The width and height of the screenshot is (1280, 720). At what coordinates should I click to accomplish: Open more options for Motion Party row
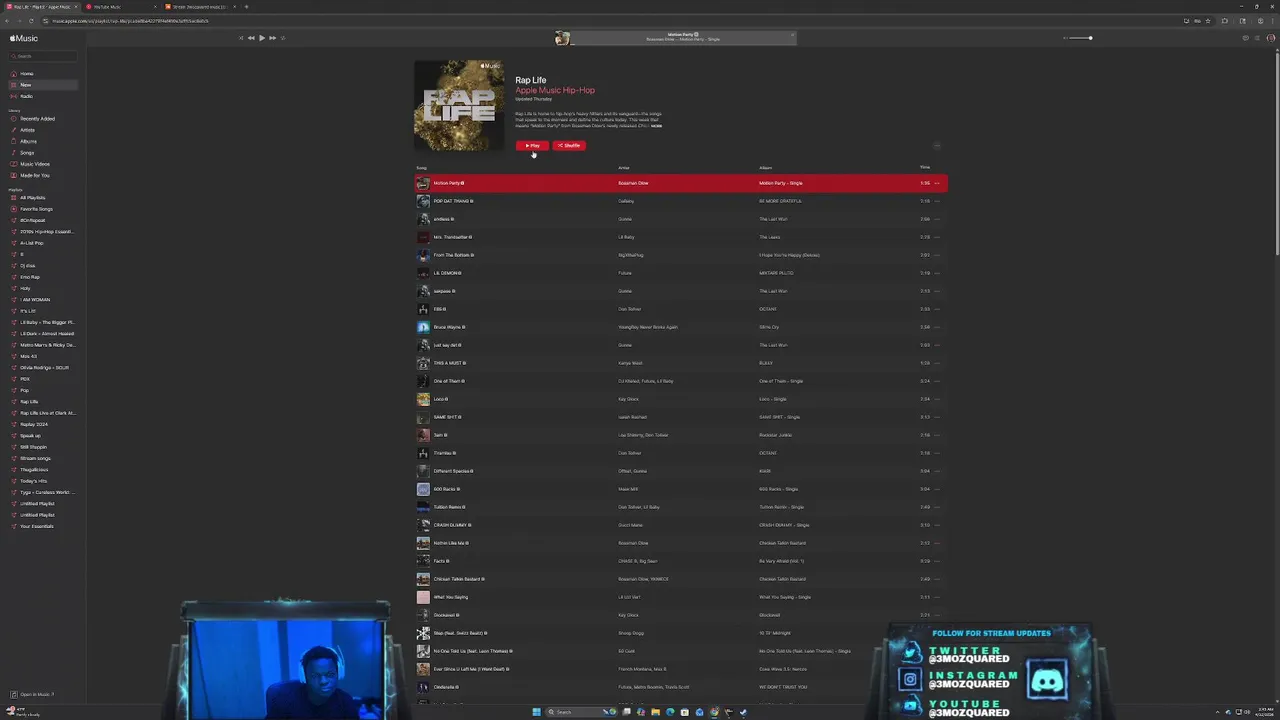click(x=937, y=183)
